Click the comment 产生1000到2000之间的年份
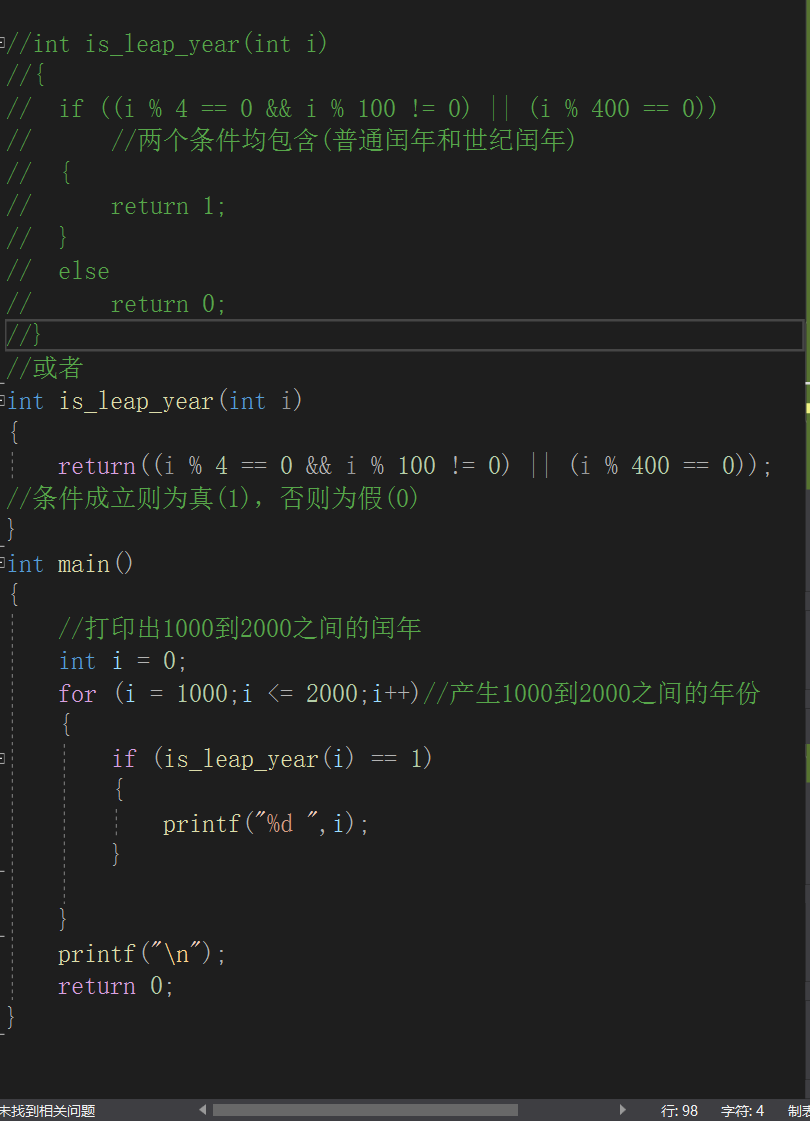 [591, 693]
